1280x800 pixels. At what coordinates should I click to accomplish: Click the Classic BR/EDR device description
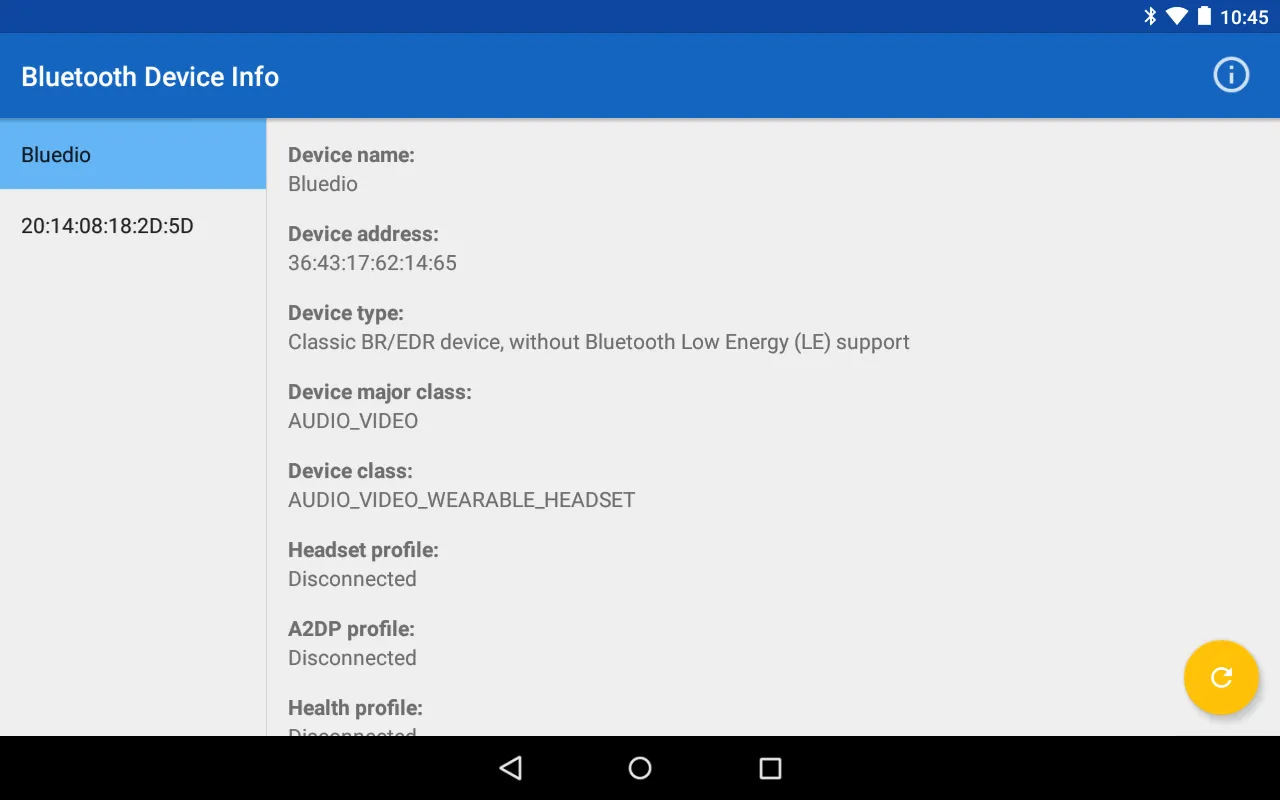tap(599, 342)
